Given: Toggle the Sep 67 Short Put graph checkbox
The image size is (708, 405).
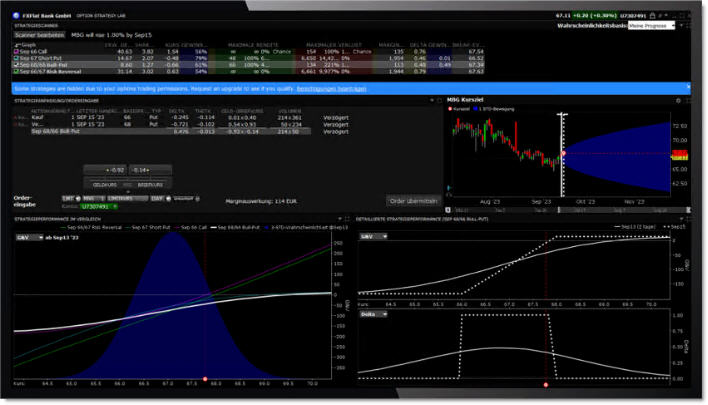Looking at the screenshot, I should coord(16,59).
